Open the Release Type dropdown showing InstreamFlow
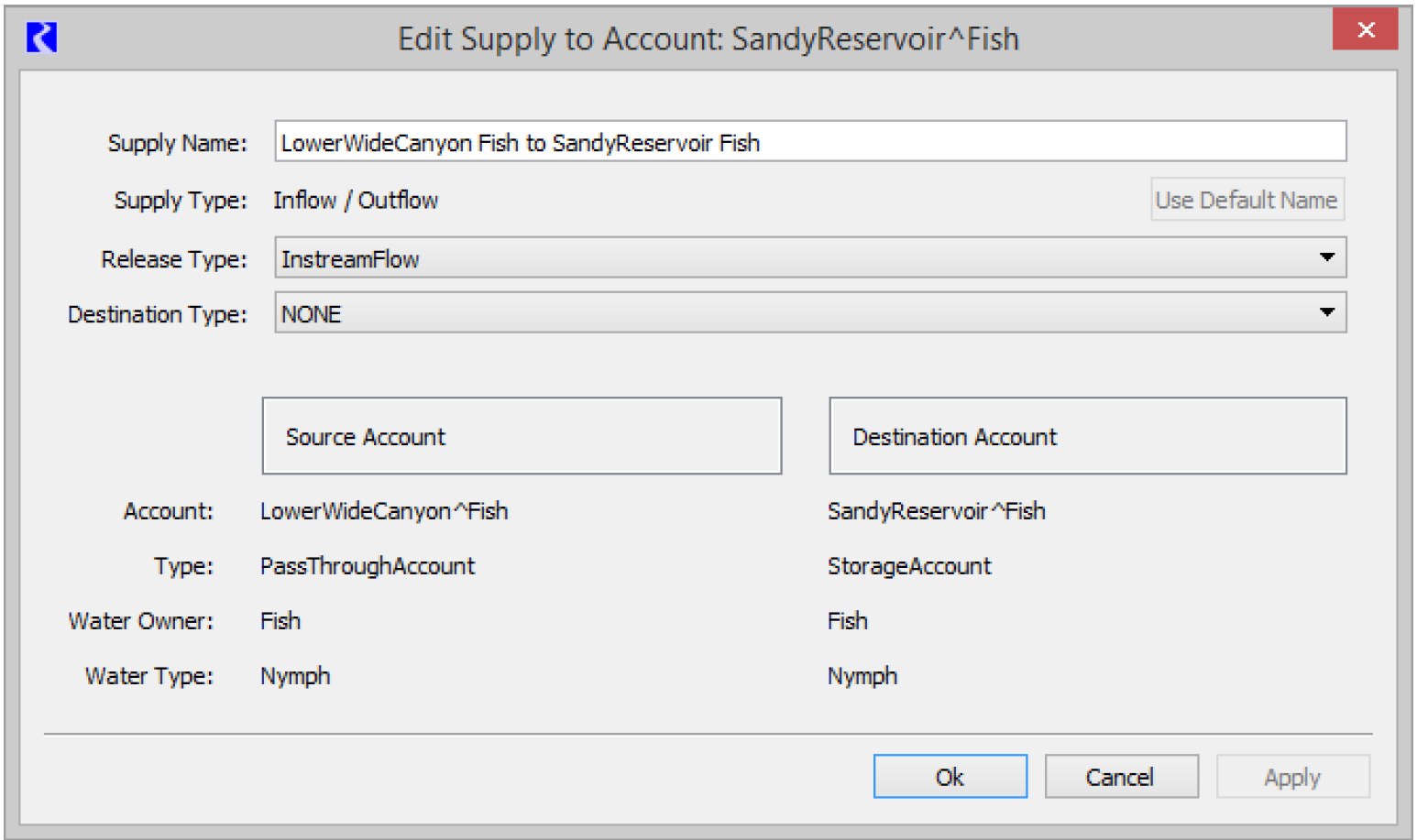Image resolution: width=1417 pixels, height=840 pixels. [x=809, y=258]
